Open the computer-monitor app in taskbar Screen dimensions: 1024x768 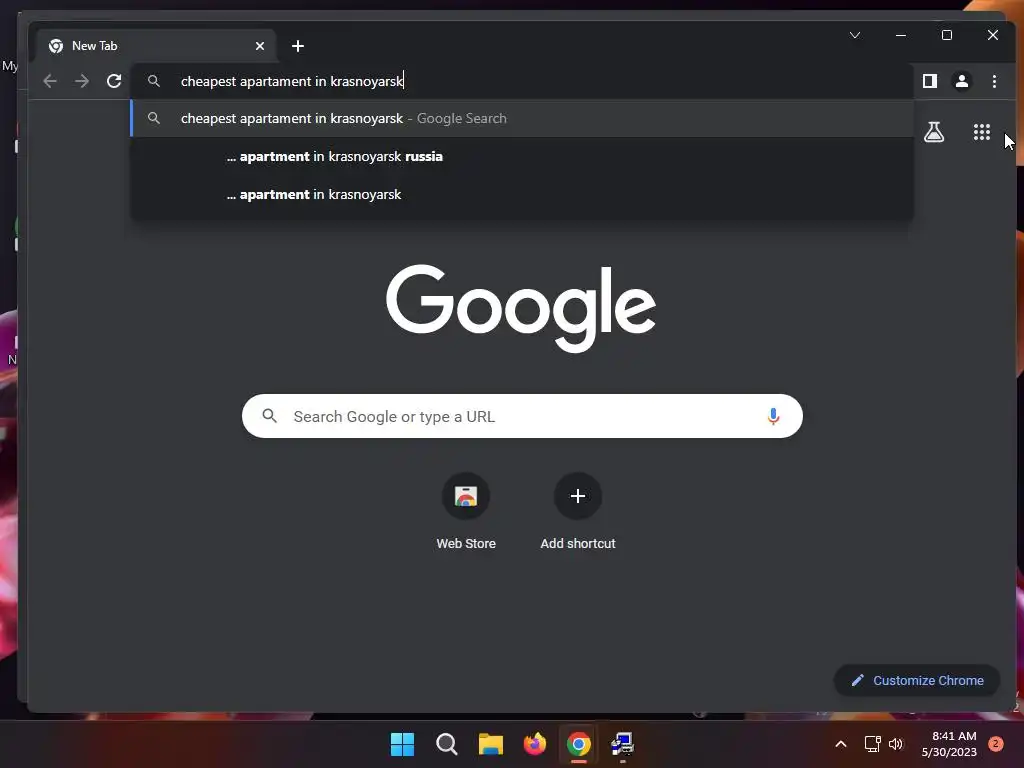coord(622,744)
